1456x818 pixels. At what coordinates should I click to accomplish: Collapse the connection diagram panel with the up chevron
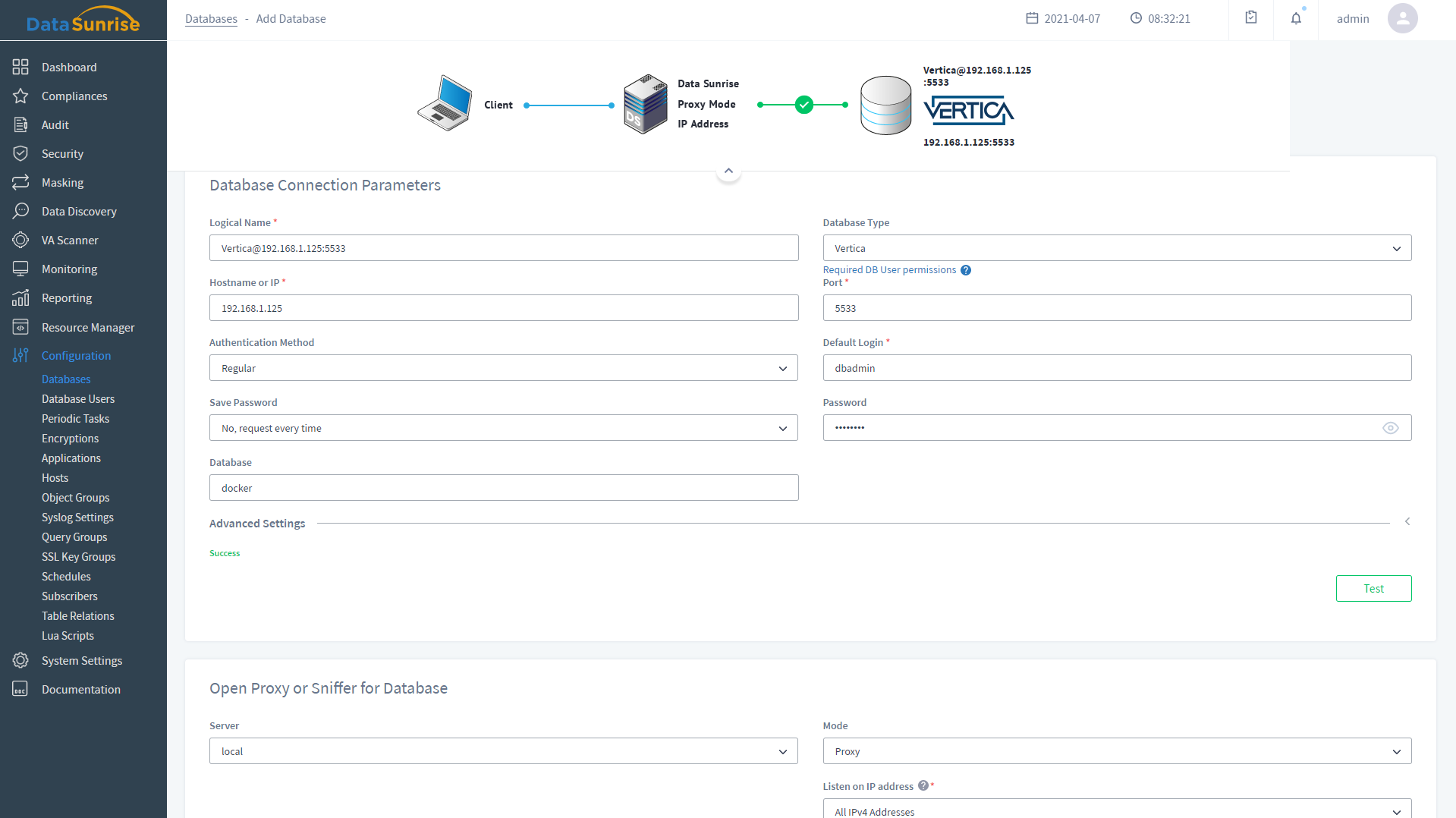[x=728, y=171]
